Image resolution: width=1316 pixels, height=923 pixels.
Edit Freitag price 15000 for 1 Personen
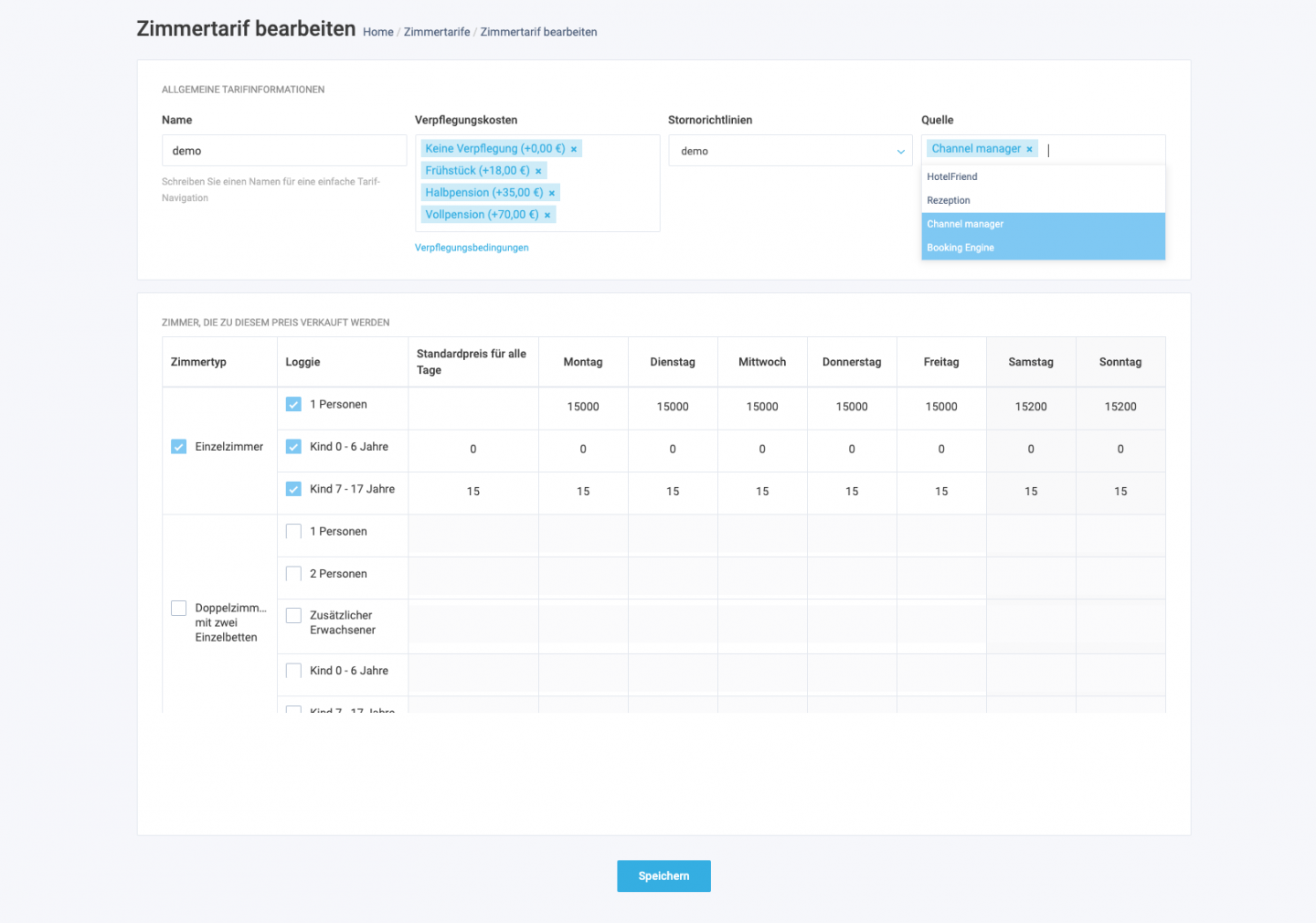(941, 408)
